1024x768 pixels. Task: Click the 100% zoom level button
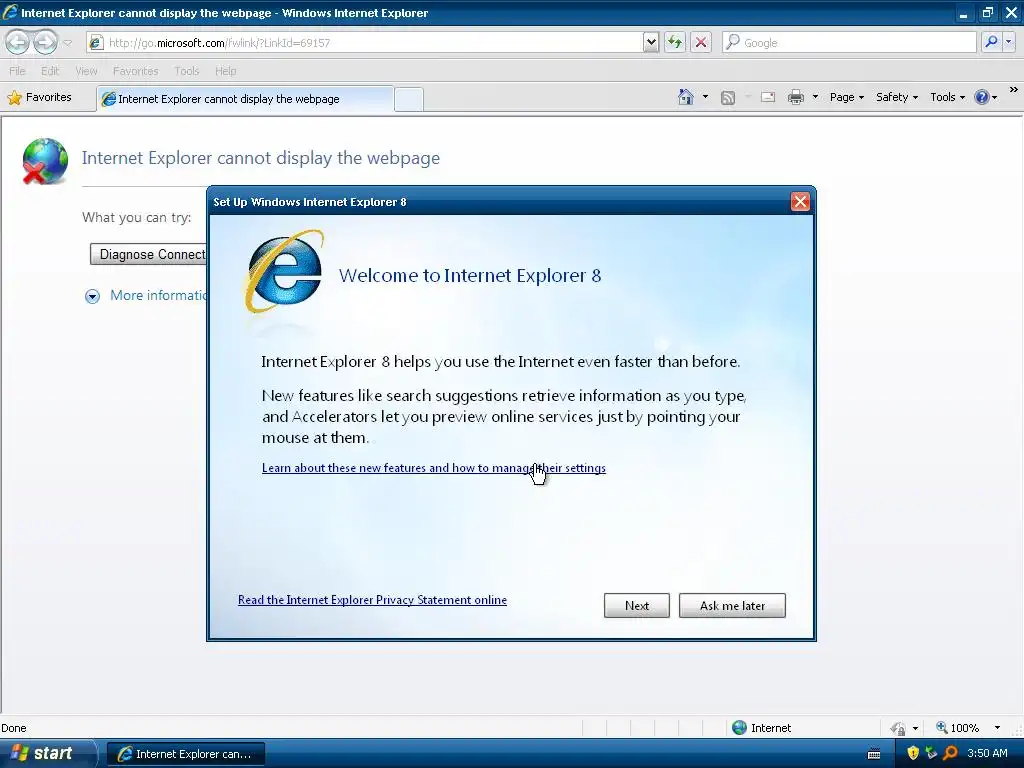(x=958, y=728)
